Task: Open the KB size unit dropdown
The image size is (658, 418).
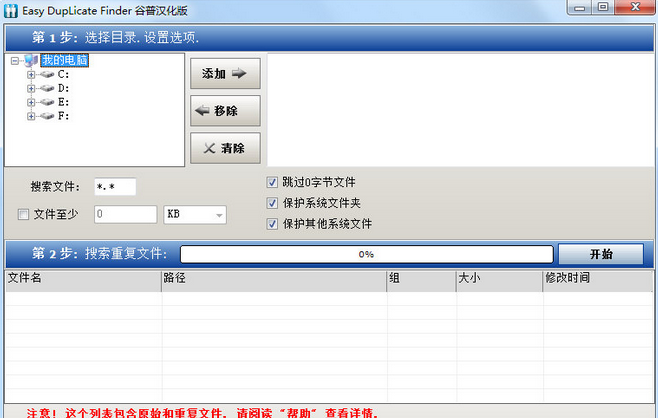Action: (x=195, y=215)
